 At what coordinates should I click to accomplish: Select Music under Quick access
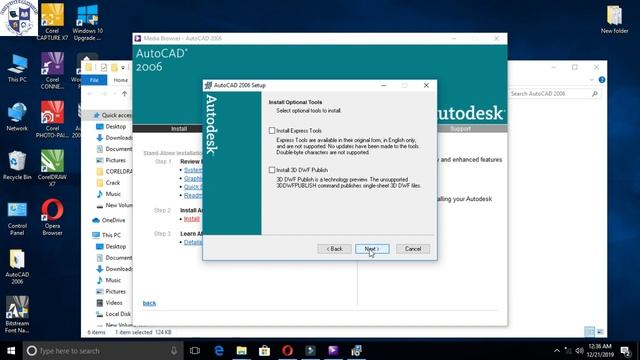pos(109,194)
